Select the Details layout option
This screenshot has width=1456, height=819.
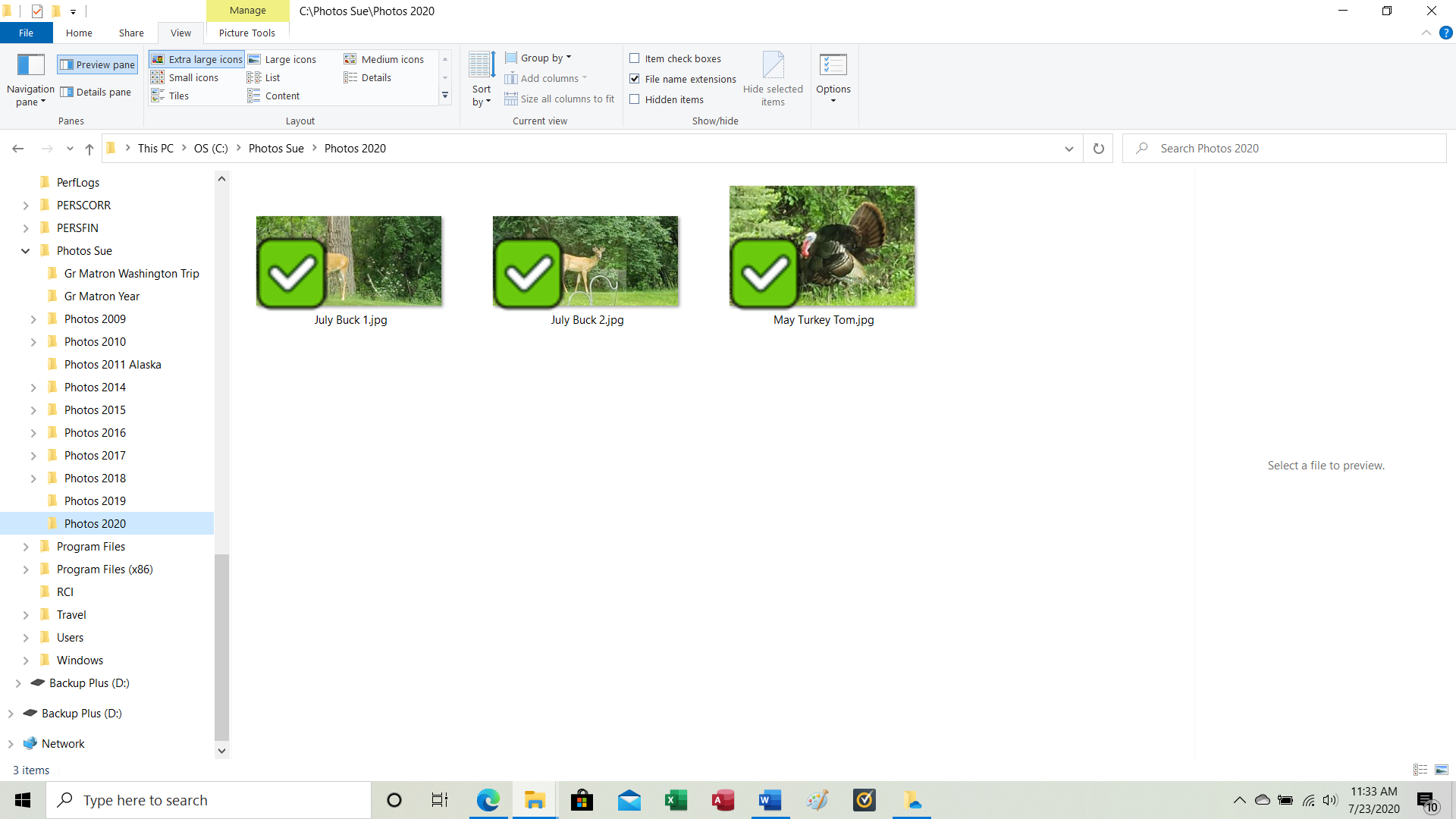368,77
